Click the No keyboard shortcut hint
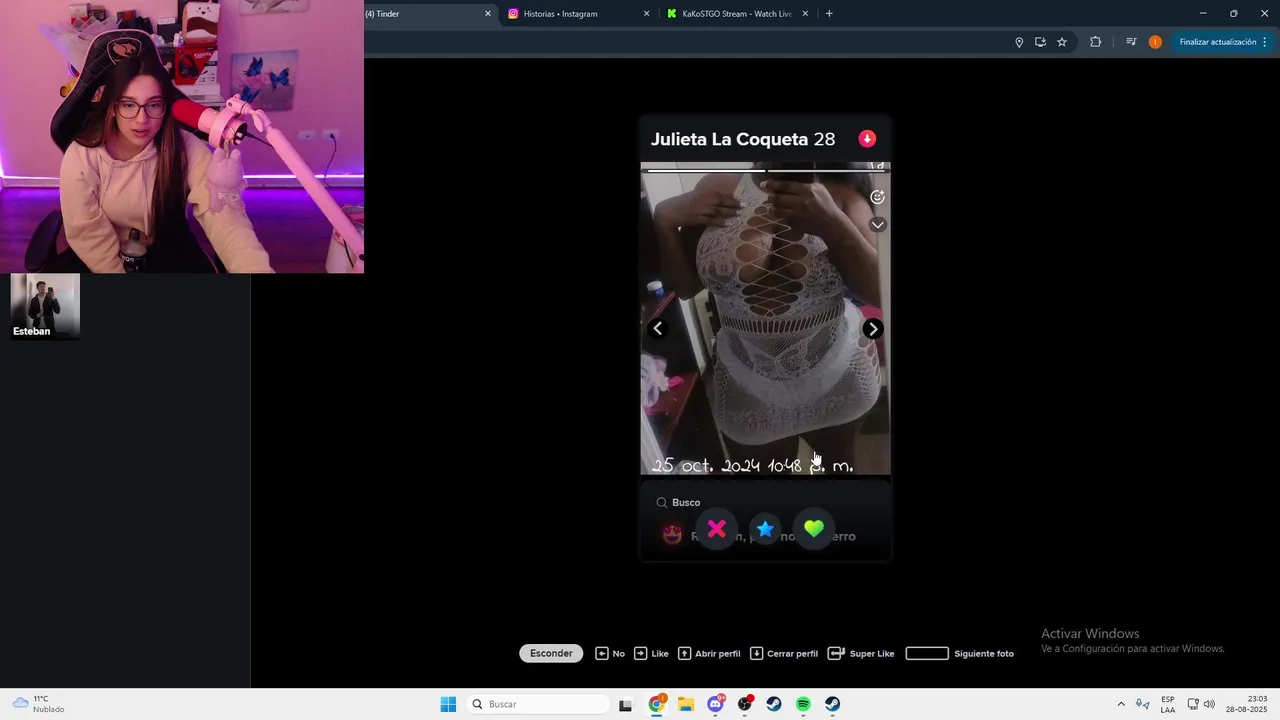 point(610,653)
